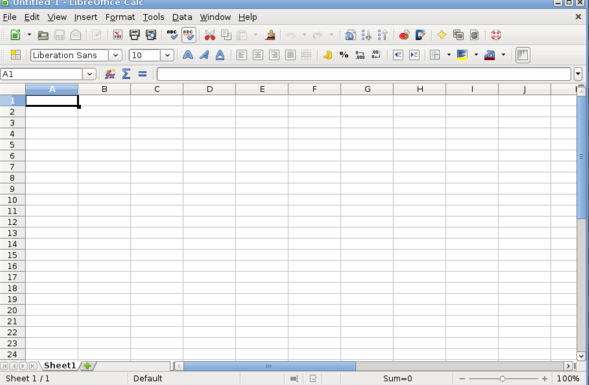Add a new sheet with the plus button

pos(88,365)
